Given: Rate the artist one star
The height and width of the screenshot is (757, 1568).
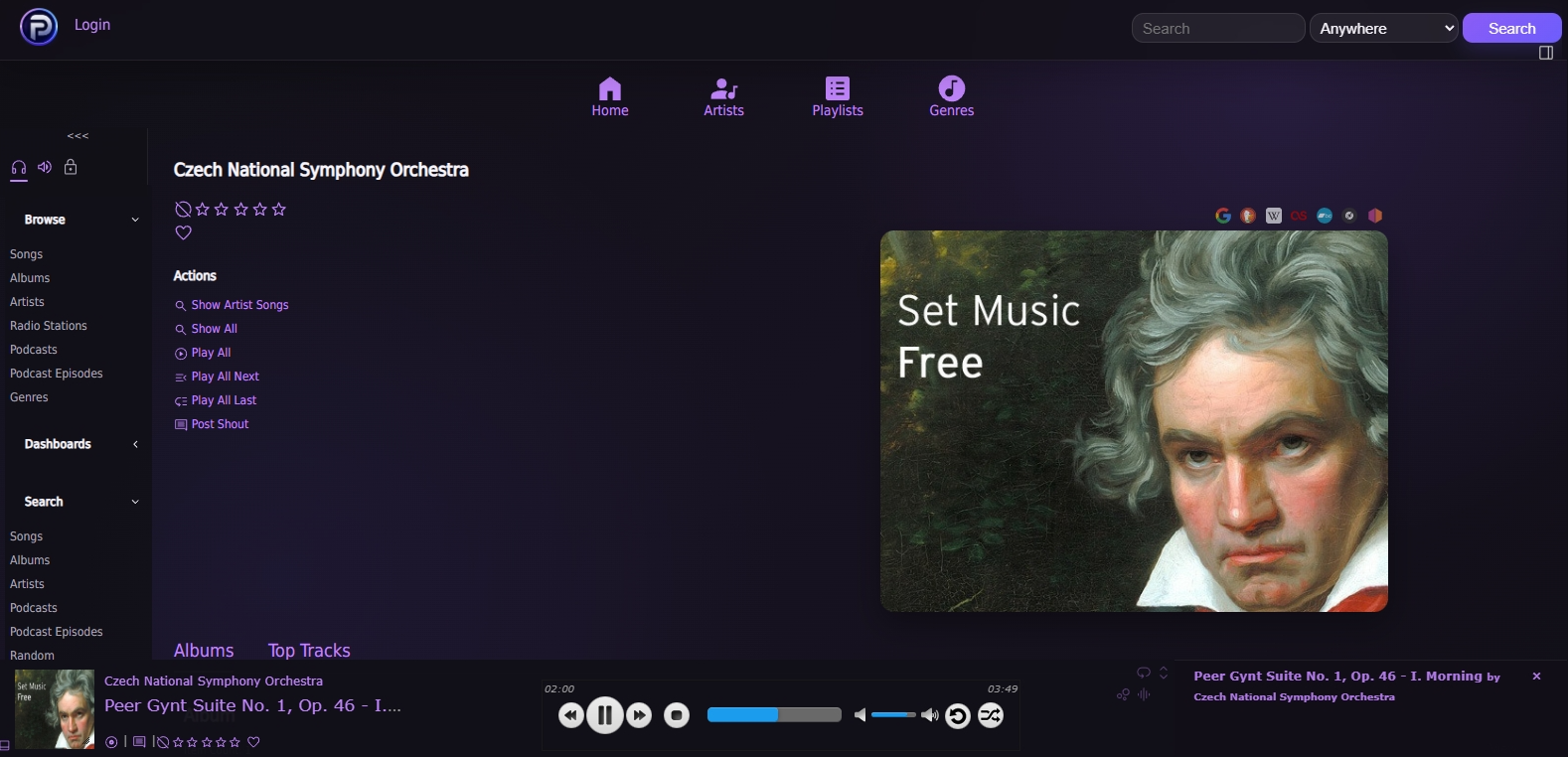Looking at the screenshot, I should point(203,210).
